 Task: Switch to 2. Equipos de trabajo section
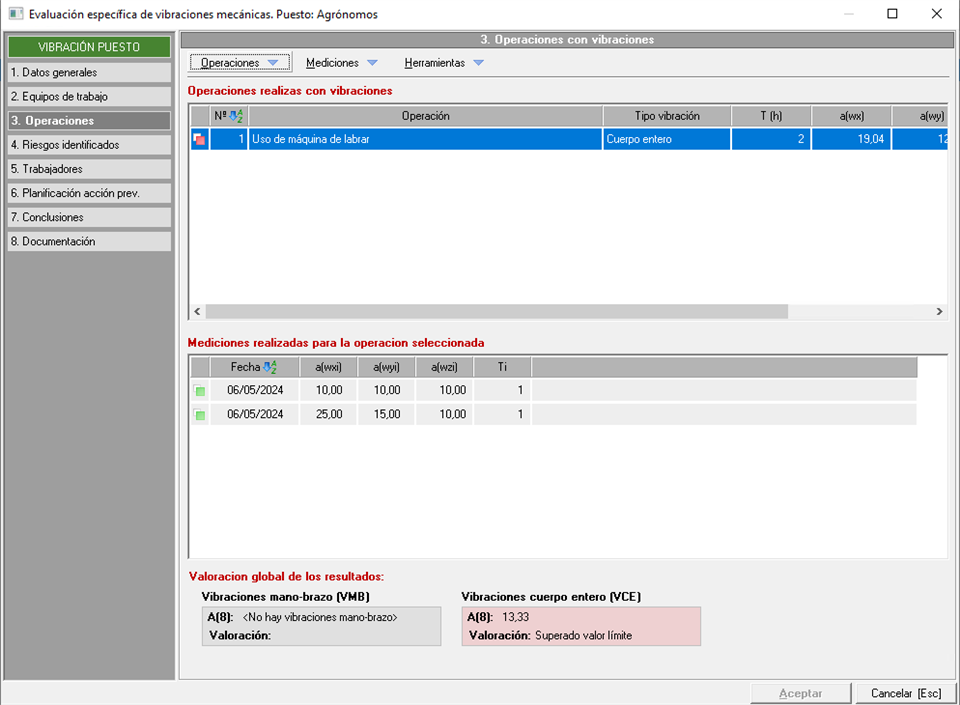point(89,97)
